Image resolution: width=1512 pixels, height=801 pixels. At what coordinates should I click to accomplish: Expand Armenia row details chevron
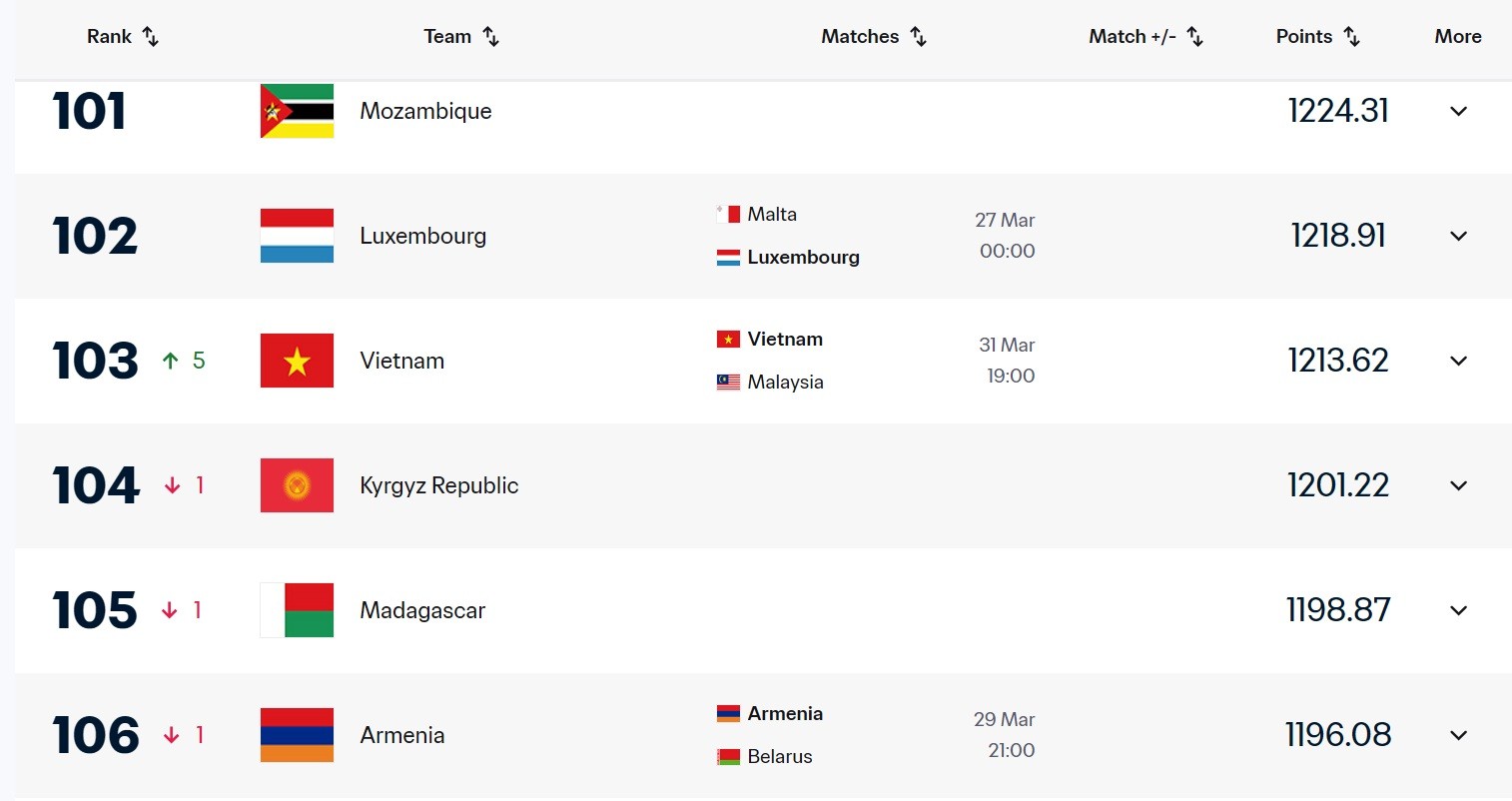click(x=1458, y=735)
